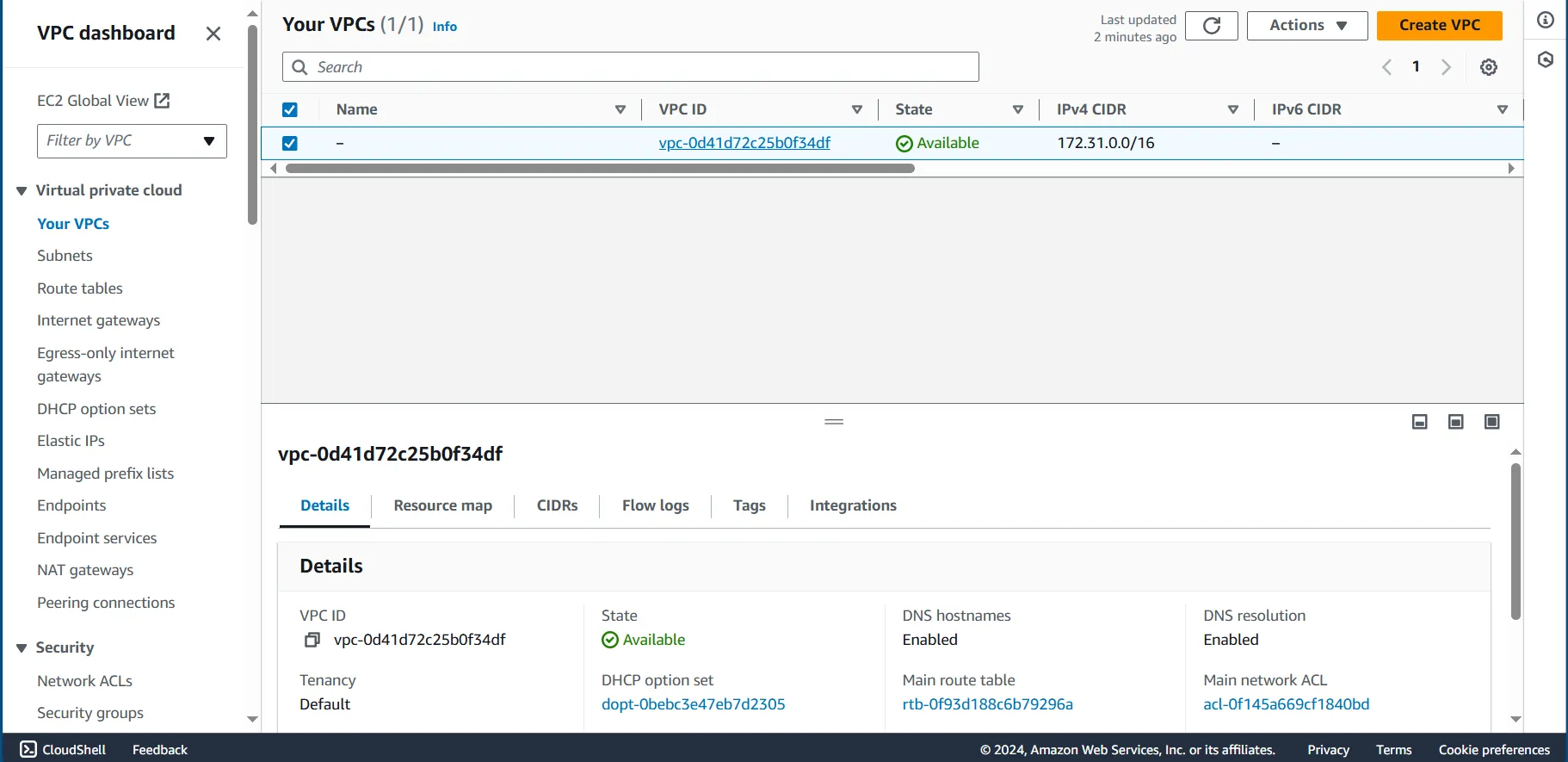Open Managed prefix lists
Image resolution: width=1568 pixels, height=762 pixels.
point(105,474)
